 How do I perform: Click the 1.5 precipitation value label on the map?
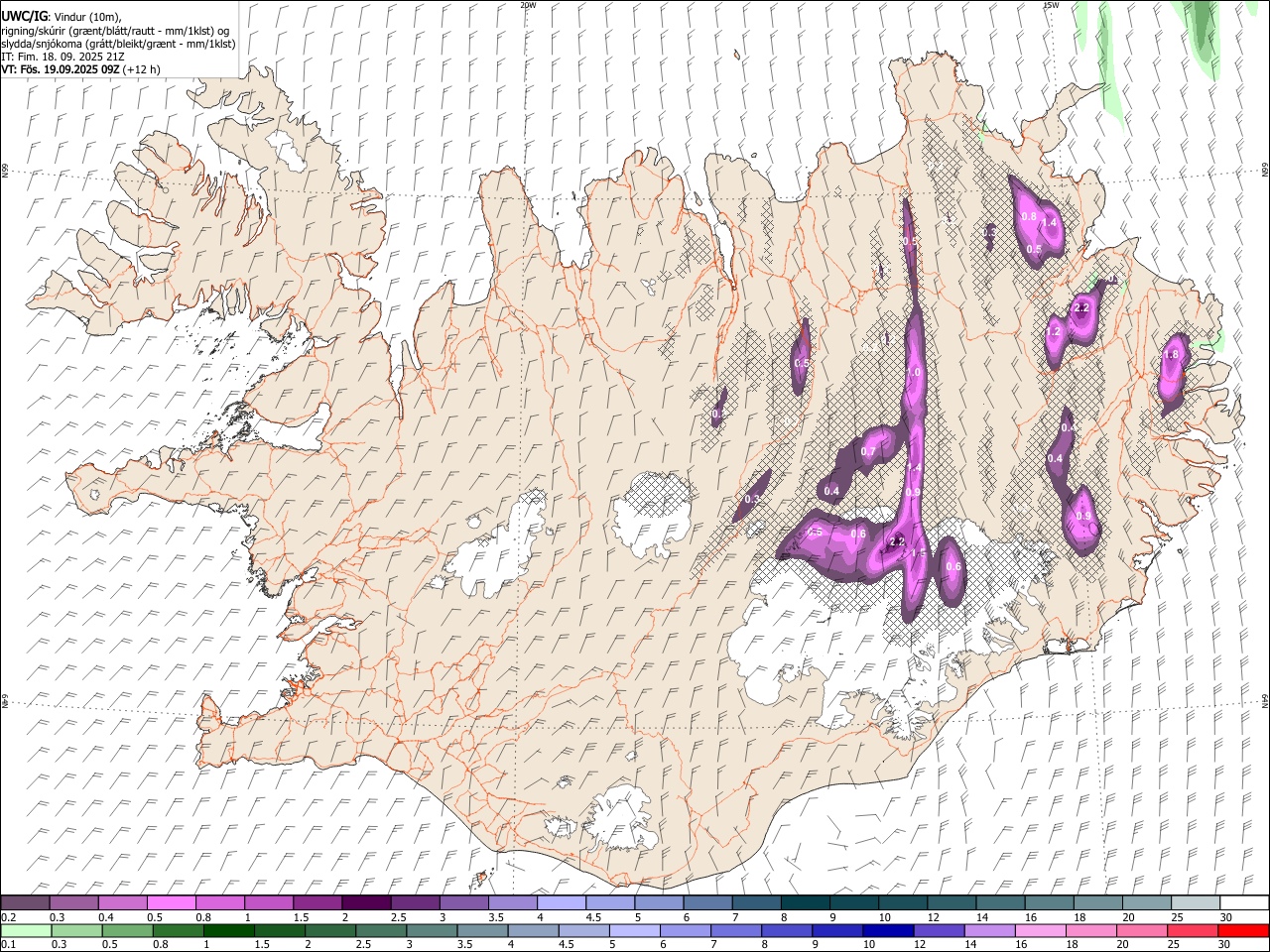click(x=919, y=554)
